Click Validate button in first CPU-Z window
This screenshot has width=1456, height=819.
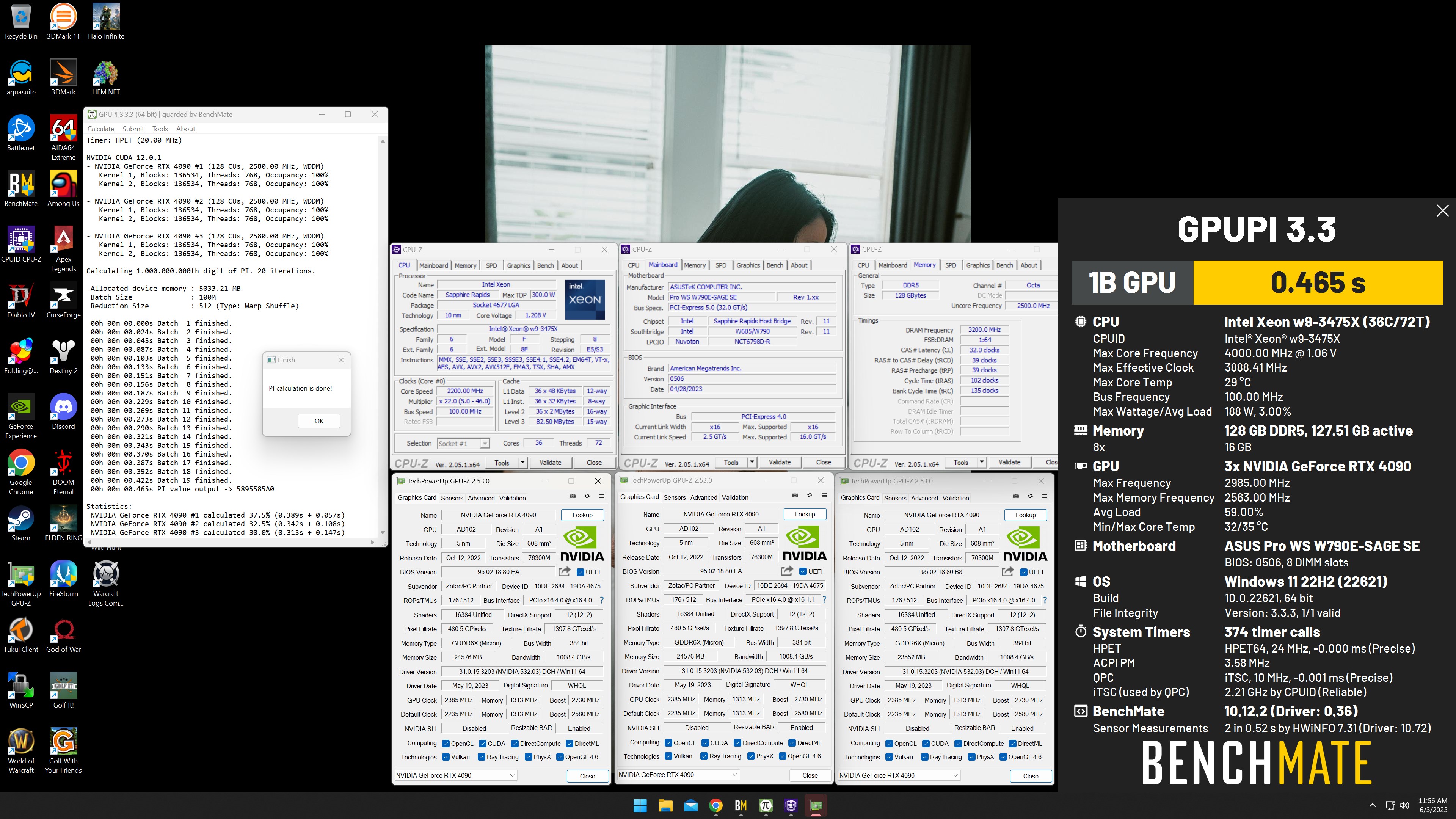coord(550,462)
